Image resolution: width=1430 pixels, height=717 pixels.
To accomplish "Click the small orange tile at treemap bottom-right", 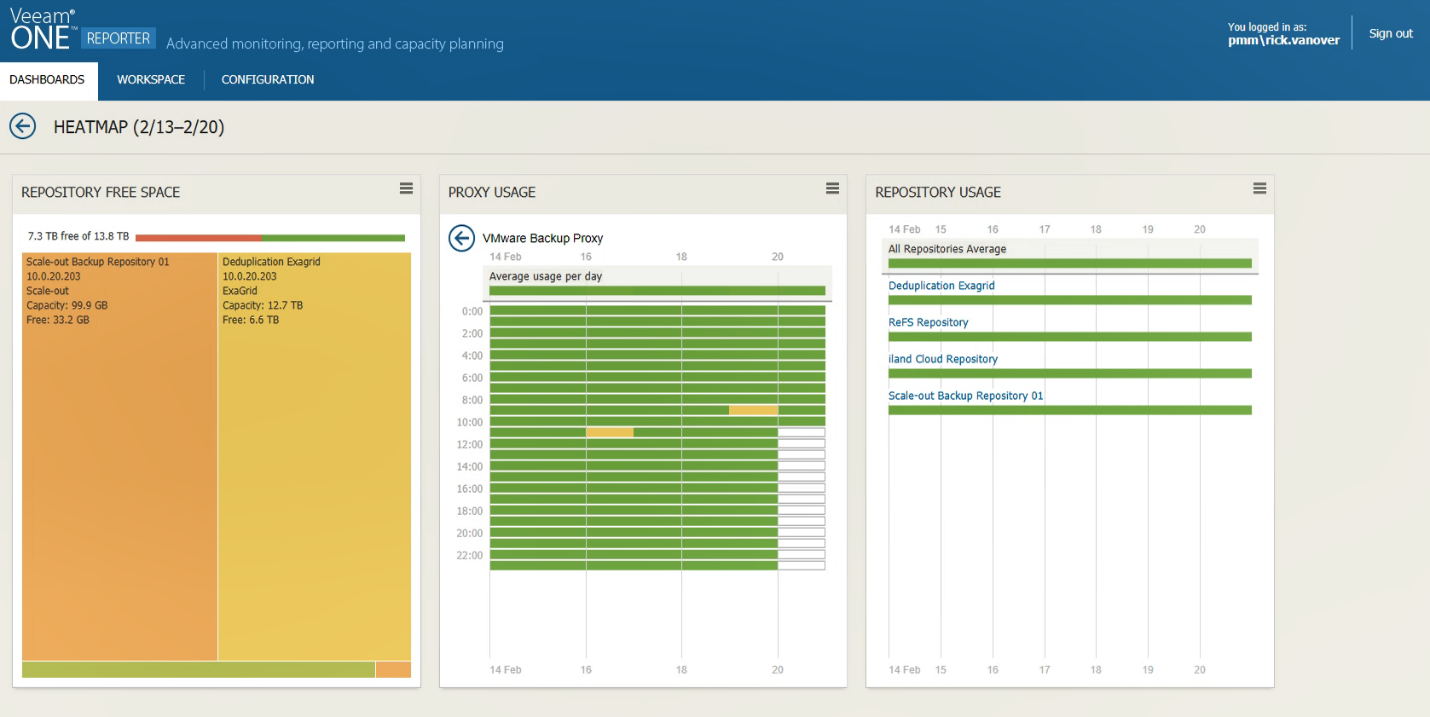I will [393, 670].
